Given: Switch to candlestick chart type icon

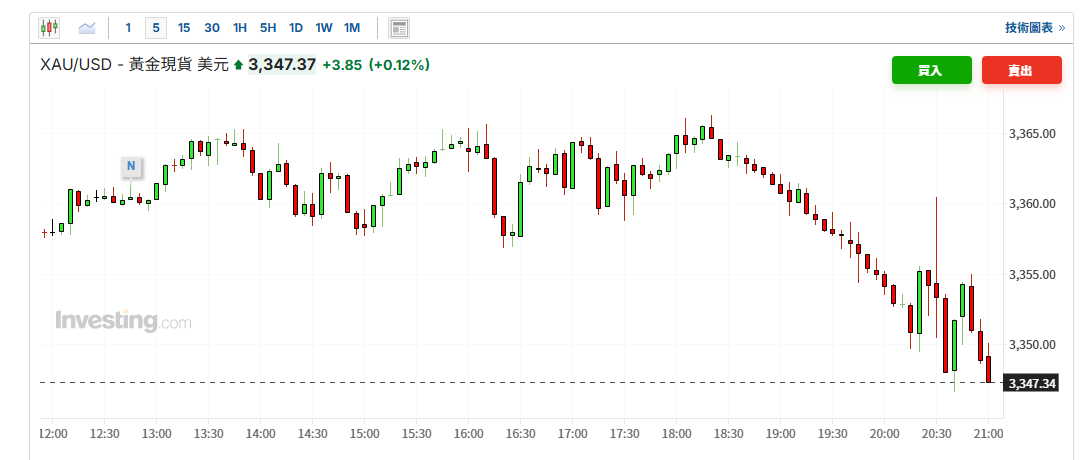Looking at the screenshot, I should coord(49,28).
